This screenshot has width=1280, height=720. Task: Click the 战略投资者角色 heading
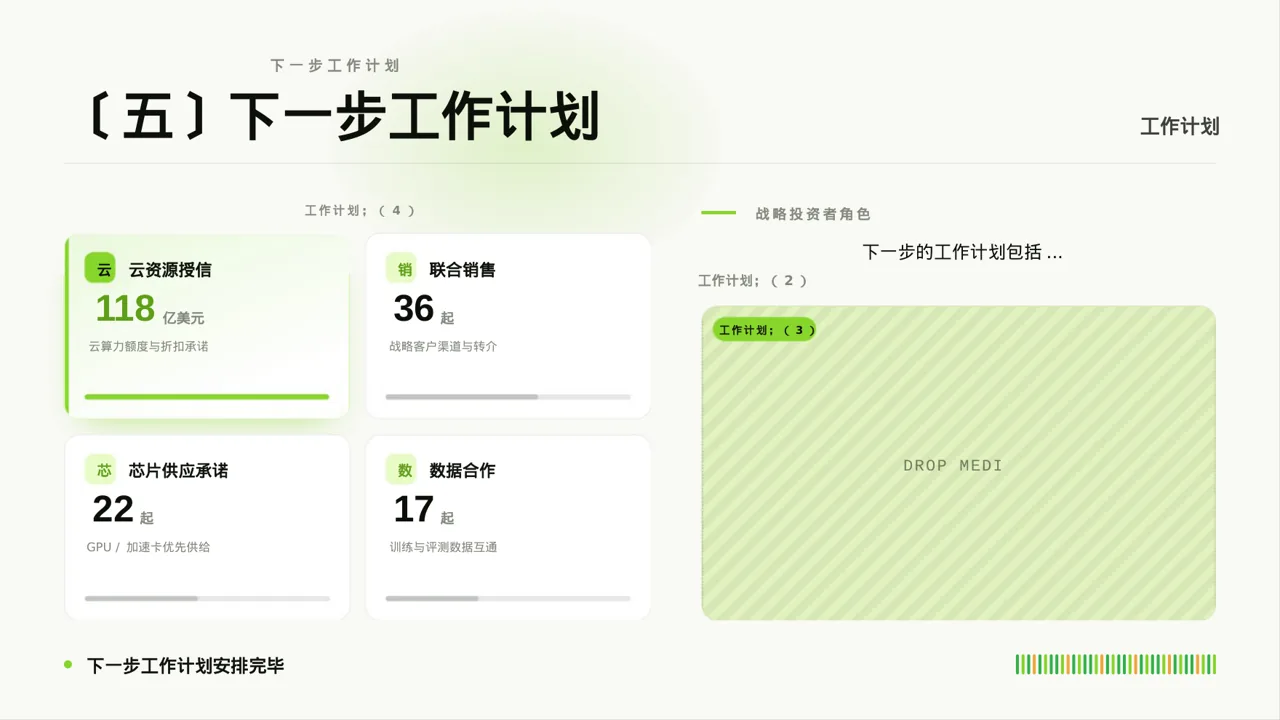point(813,214)
